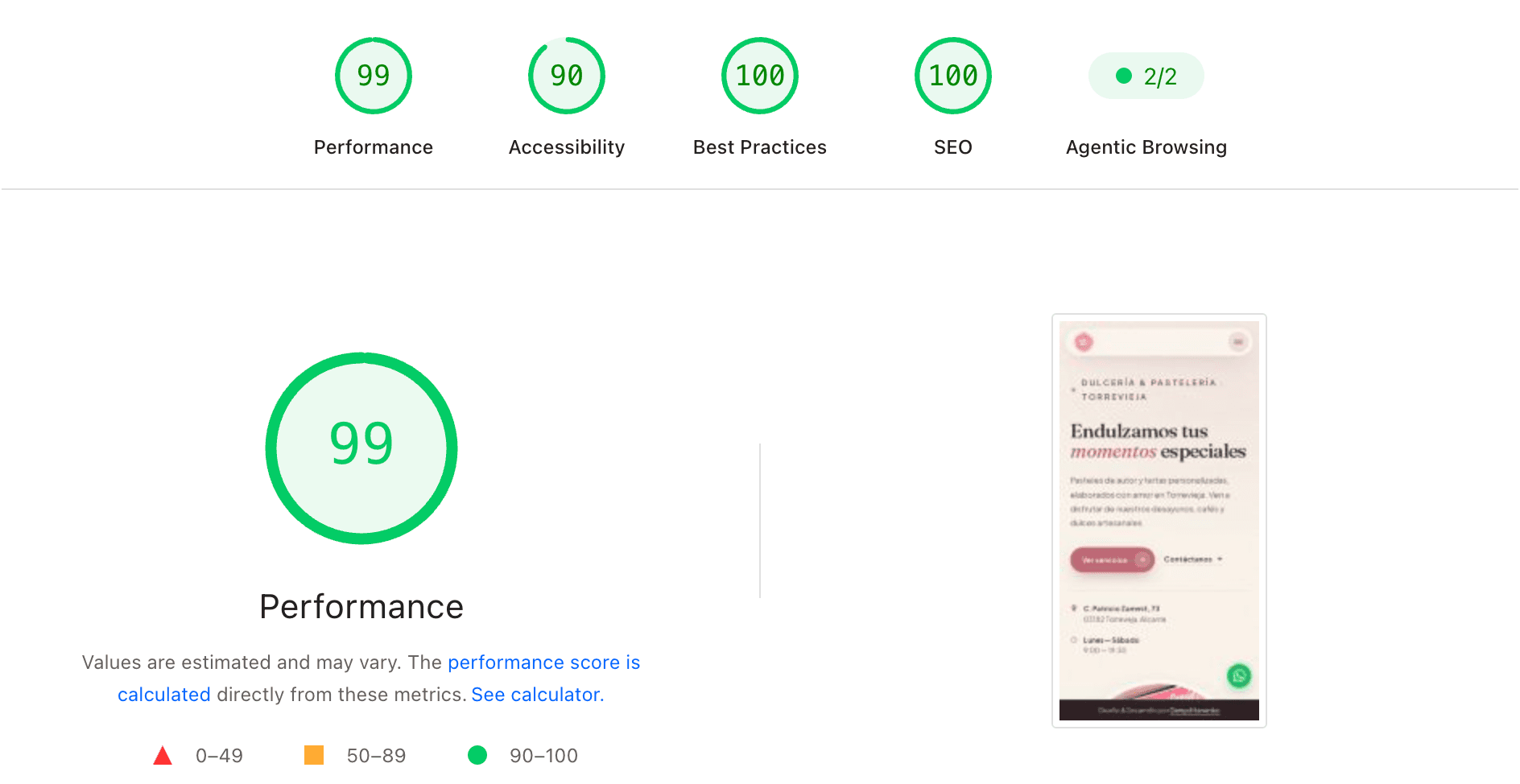Click the WhatsApp icon in the page preview
The image size is (1520, 784).
pos(1239,676)
